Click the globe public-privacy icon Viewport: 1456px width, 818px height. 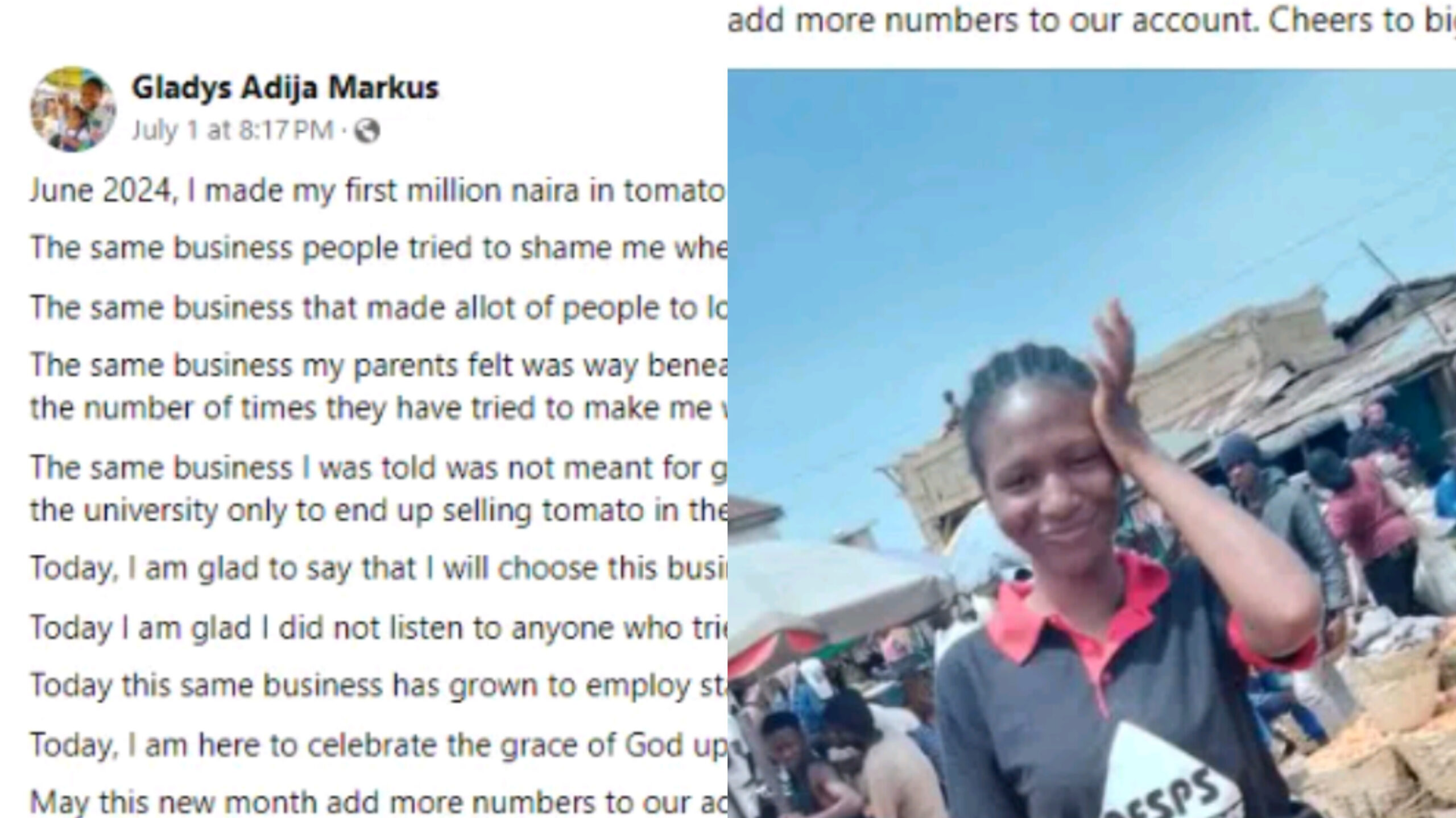click(x=367, y=131)
